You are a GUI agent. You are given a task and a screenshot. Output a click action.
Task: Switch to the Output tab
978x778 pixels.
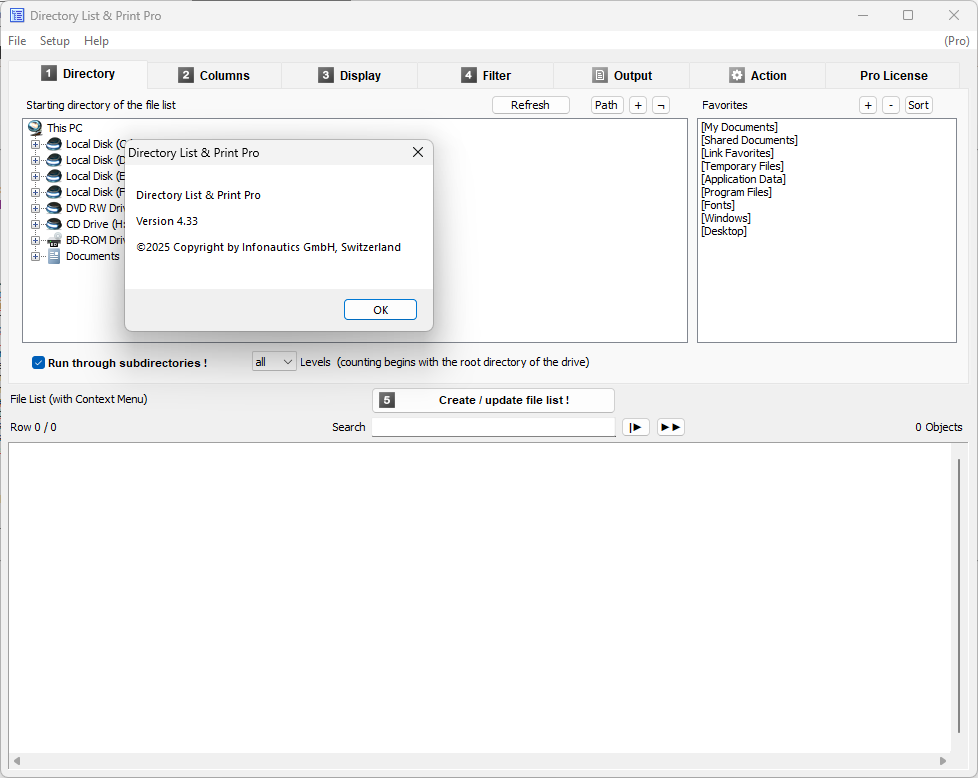(x=621, y=75)
